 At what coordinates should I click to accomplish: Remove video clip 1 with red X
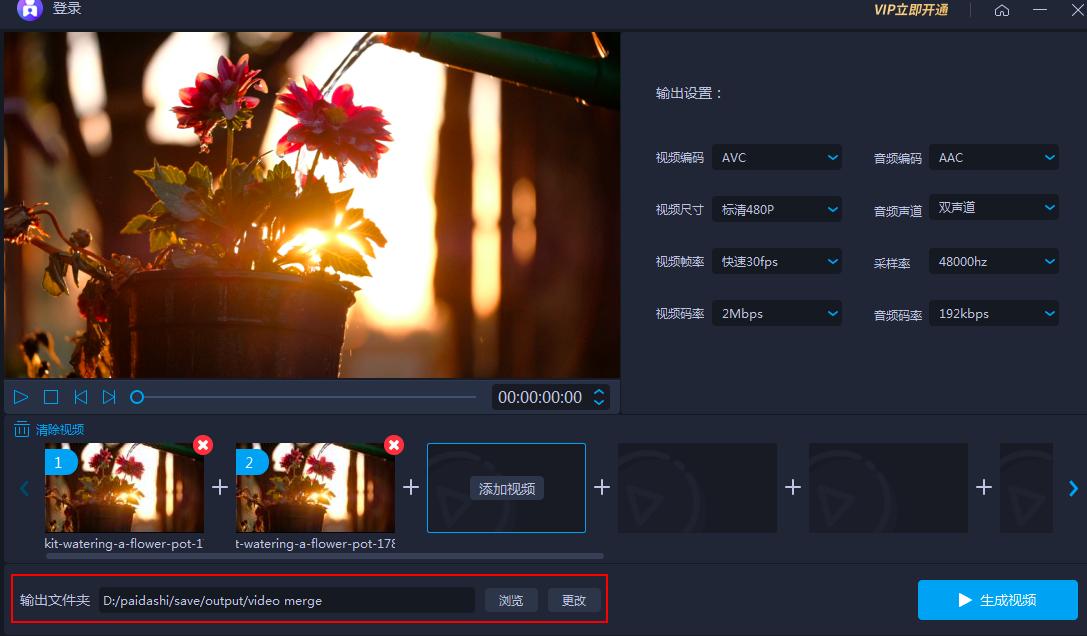(203, 445)
